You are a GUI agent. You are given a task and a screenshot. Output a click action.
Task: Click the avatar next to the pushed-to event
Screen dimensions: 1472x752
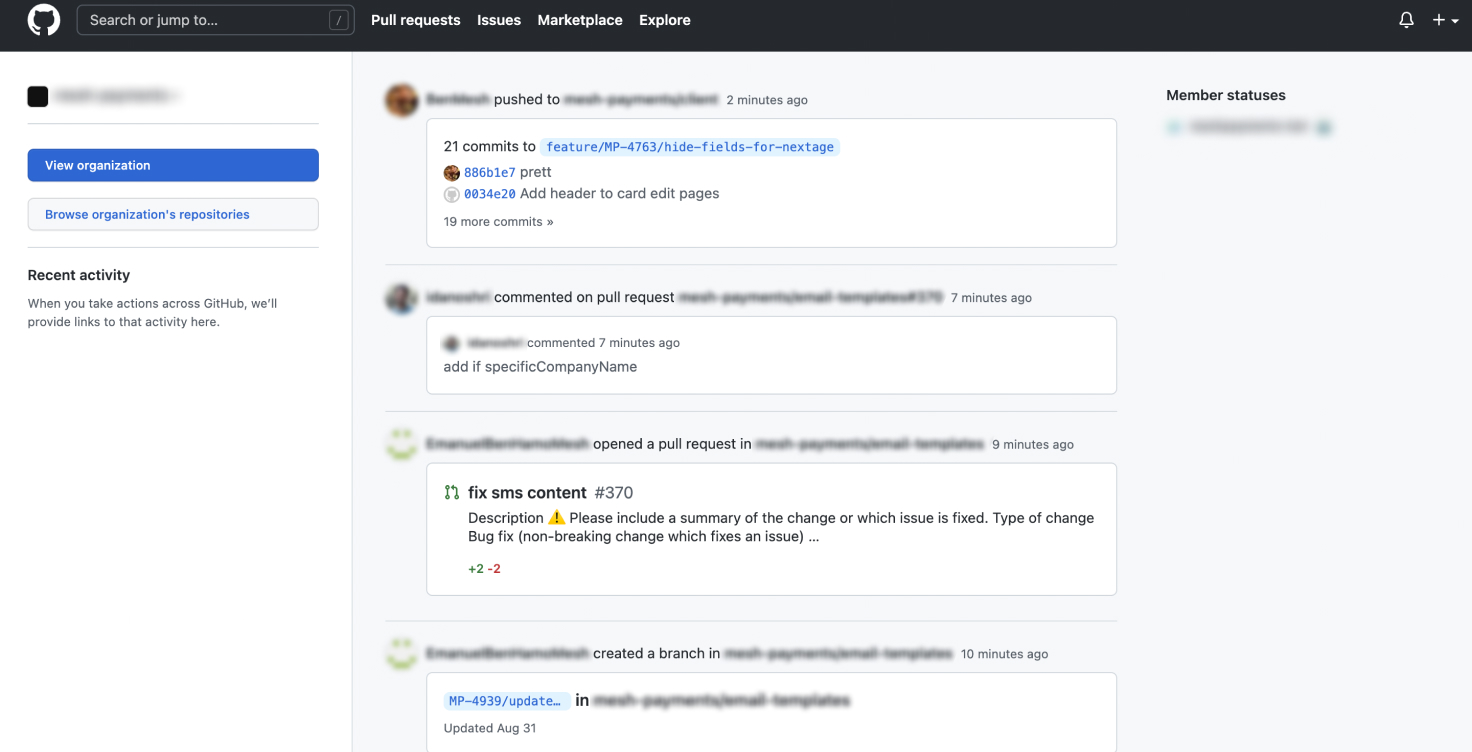click(402, 100)
